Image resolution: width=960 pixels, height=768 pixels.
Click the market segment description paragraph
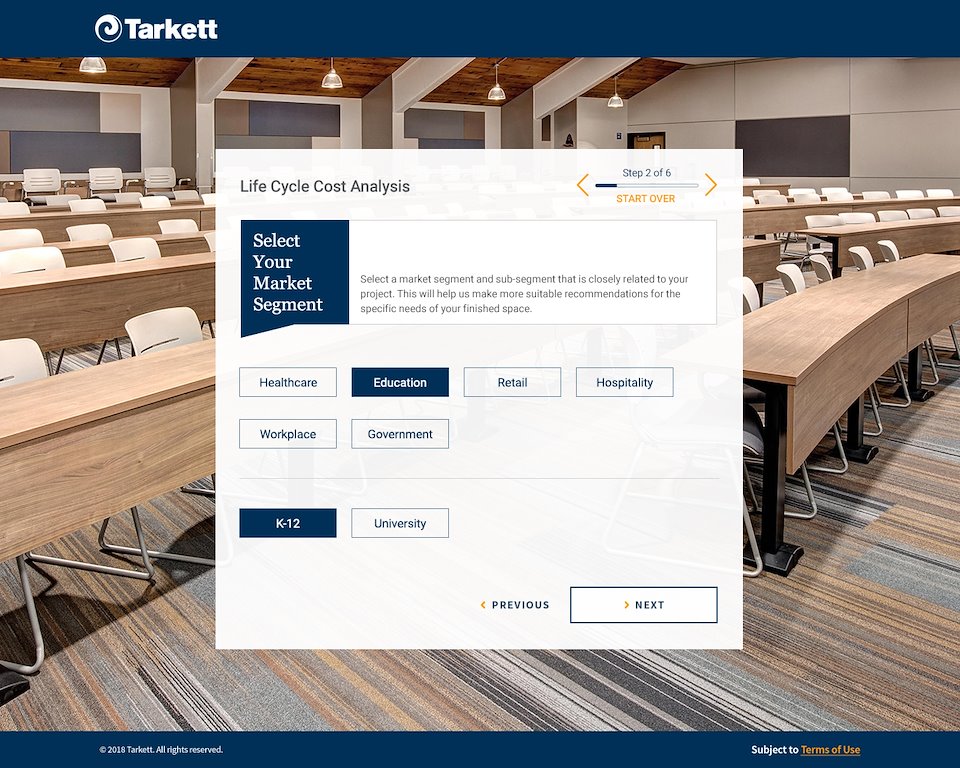point(524,294)
